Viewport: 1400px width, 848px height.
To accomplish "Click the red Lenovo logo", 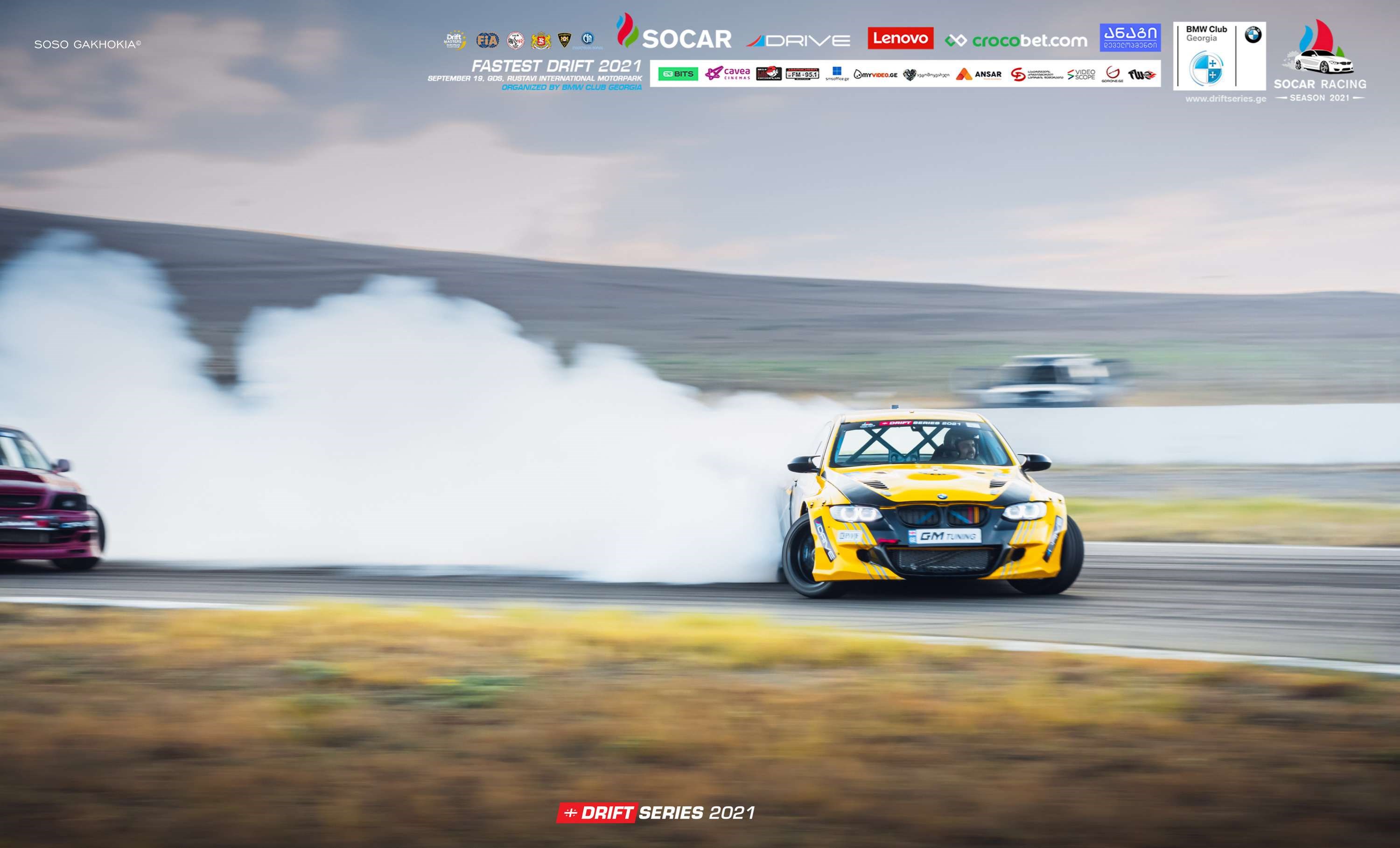I will pos(900,38).
